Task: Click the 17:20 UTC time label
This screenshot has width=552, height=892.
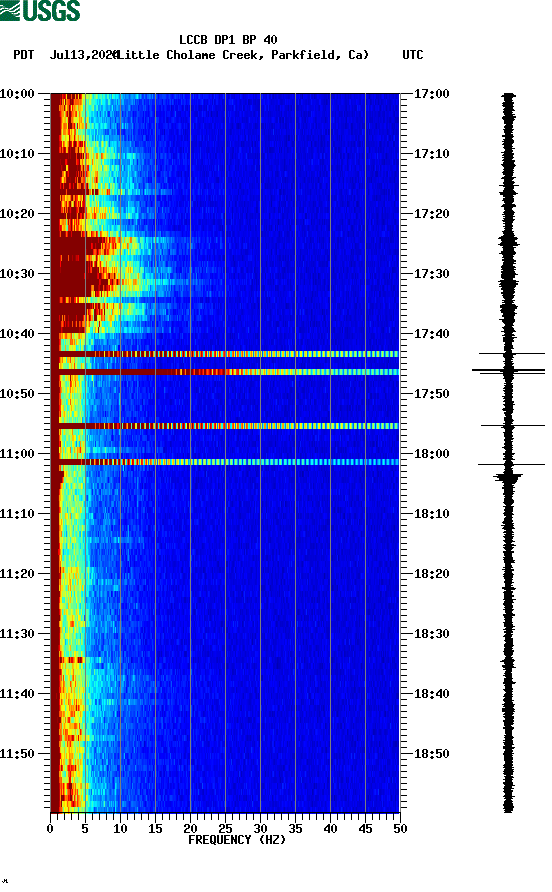Action: [431, 214]
